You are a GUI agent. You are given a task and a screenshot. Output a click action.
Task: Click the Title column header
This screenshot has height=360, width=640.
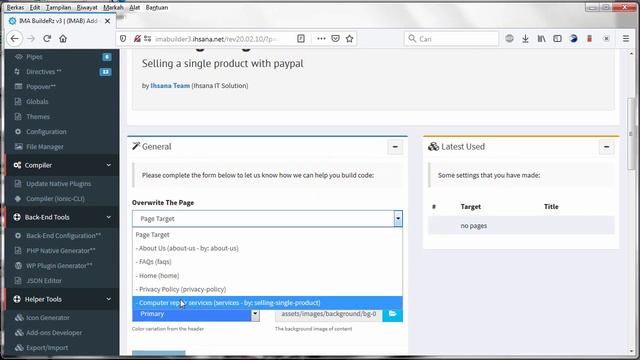point(551,207)
